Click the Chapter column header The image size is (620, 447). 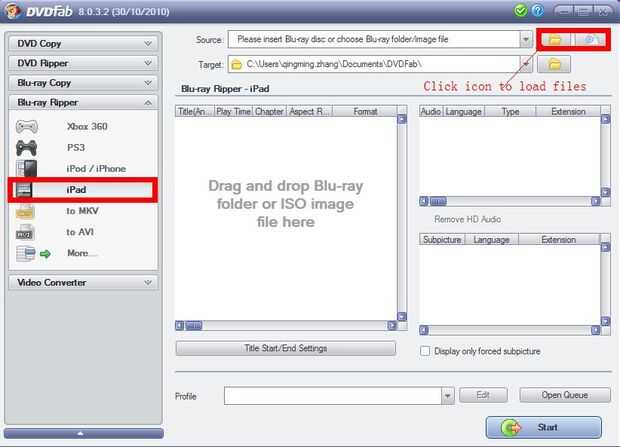[x=269, y=112]
